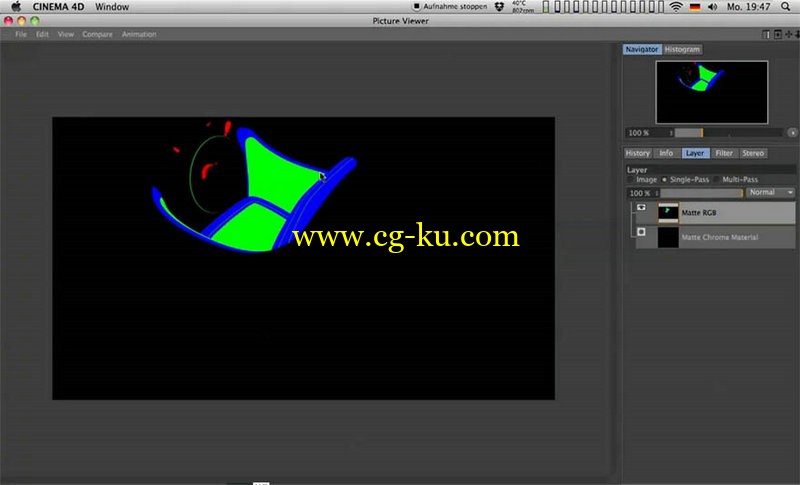Image resolution: width=800 pixels, height=485 pixels.
Task: Click the Mo. 19:47 clock
Action: click(748, 7)
